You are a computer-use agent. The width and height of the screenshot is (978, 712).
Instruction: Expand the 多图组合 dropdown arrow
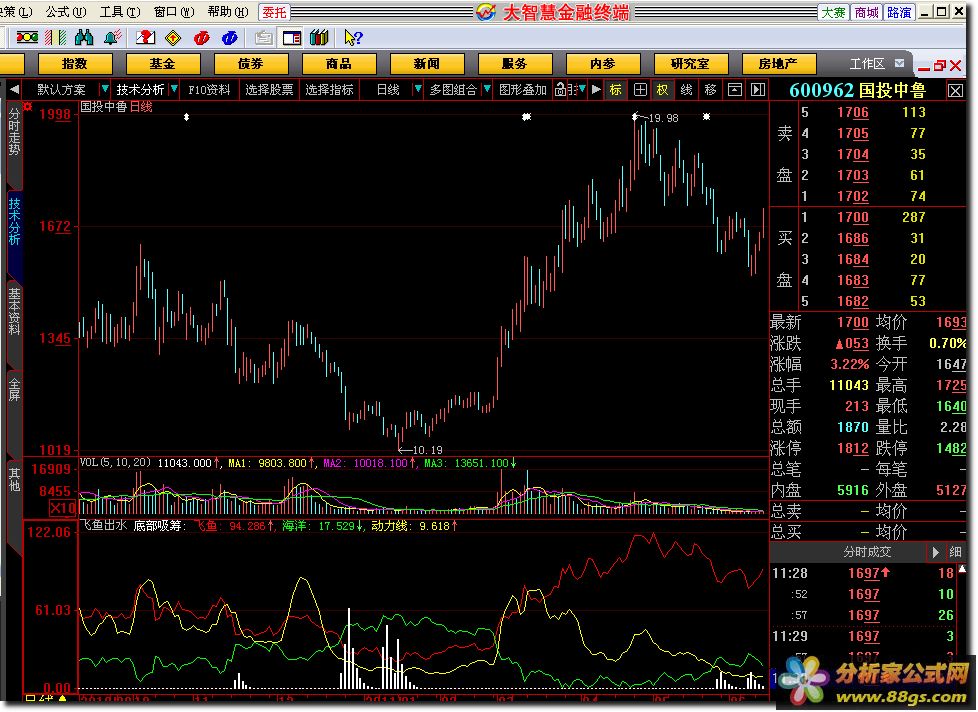487,90
